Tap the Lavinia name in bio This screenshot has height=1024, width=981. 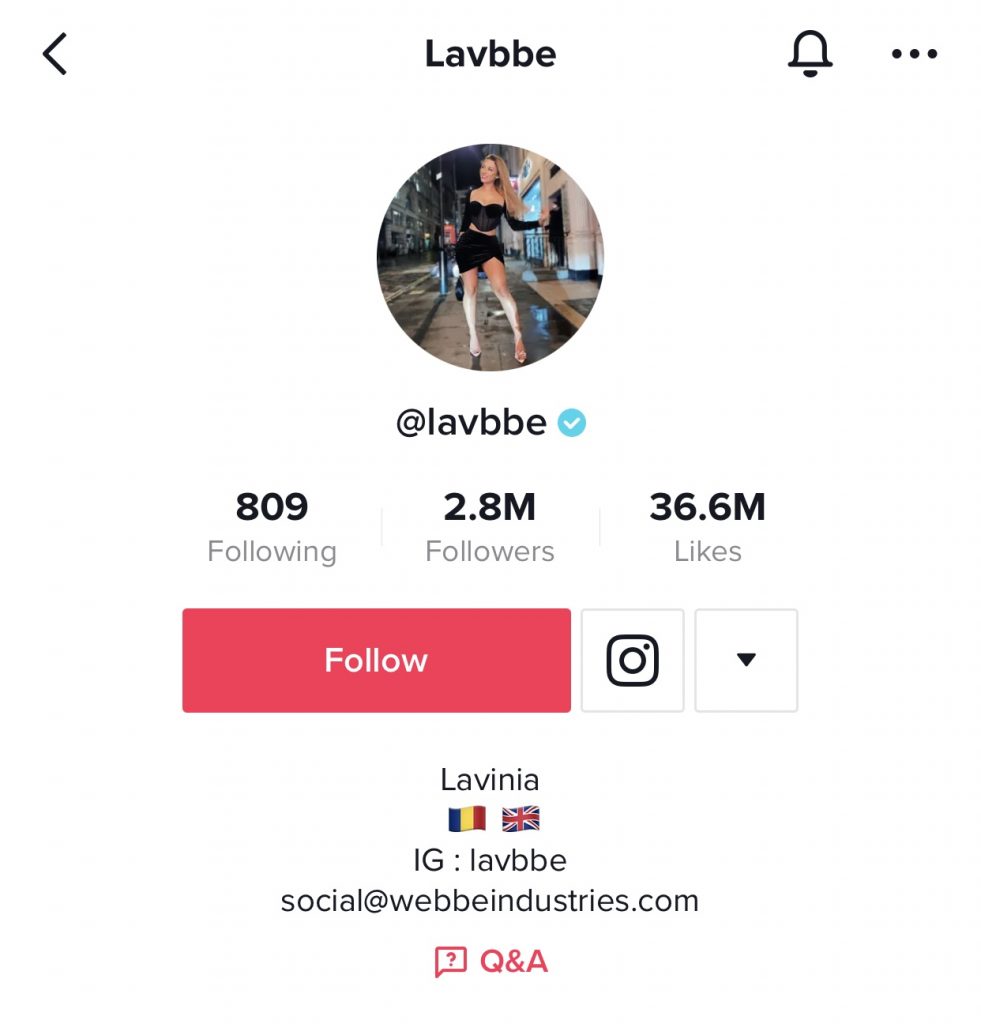(490, 780)
